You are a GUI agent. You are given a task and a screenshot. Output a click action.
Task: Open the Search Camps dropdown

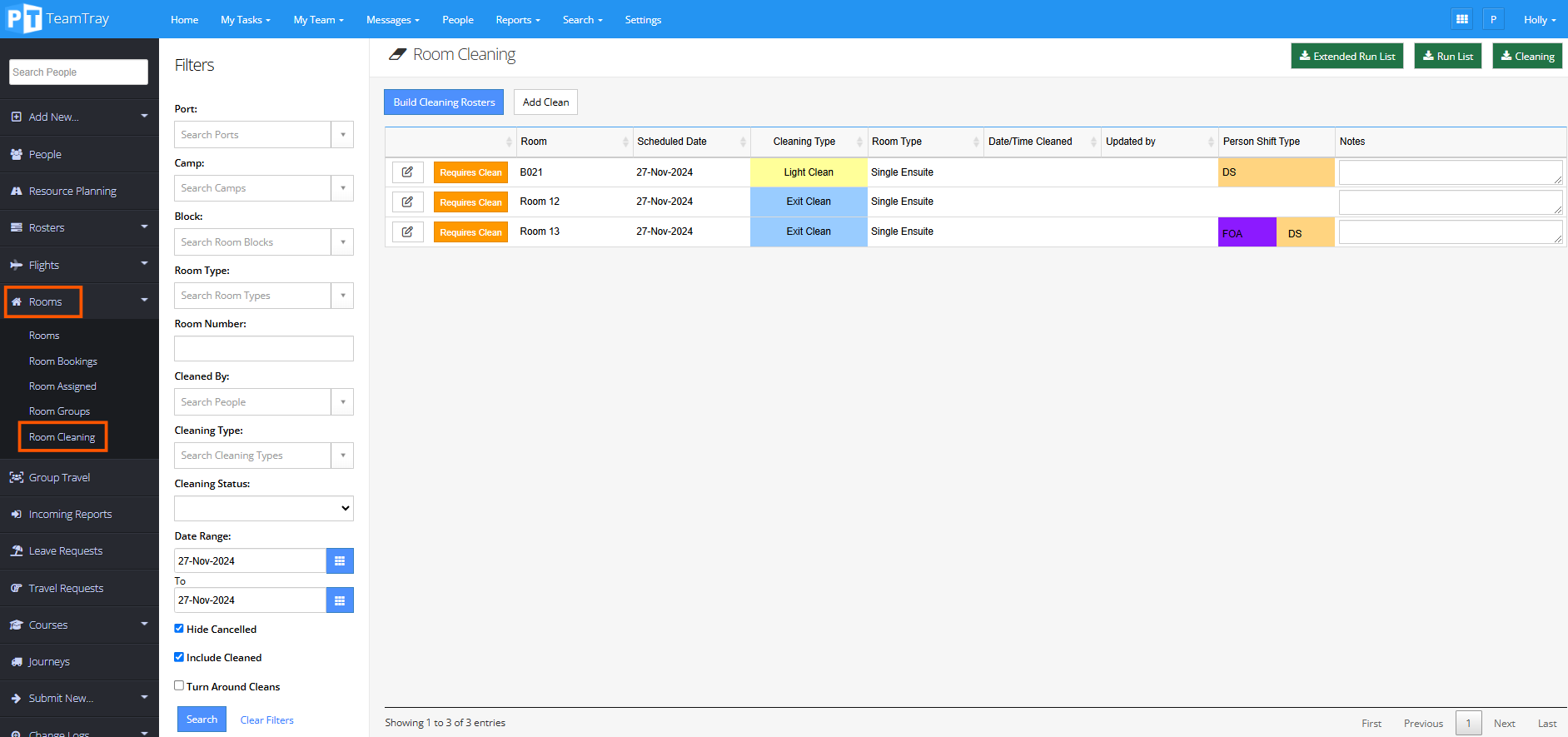click(263, 188)
